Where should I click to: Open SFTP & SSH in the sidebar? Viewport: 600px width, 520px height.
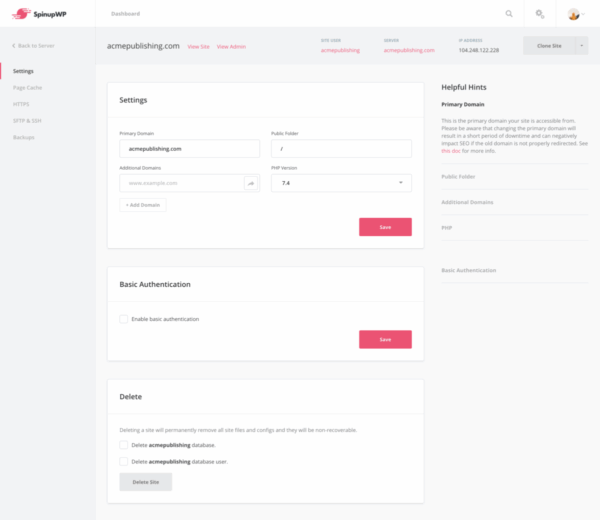(27, 121)
